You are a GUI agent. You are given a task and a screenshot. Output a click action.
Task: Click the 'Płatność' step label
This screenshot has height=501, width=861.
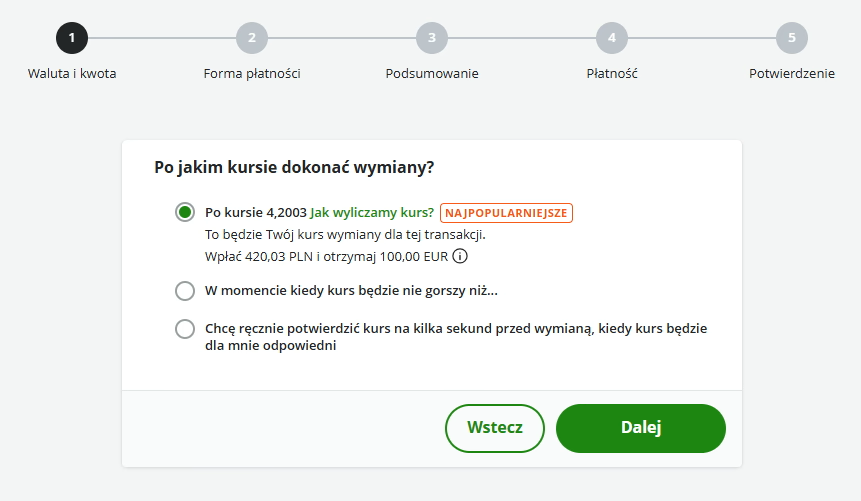(x=612, y=74)
